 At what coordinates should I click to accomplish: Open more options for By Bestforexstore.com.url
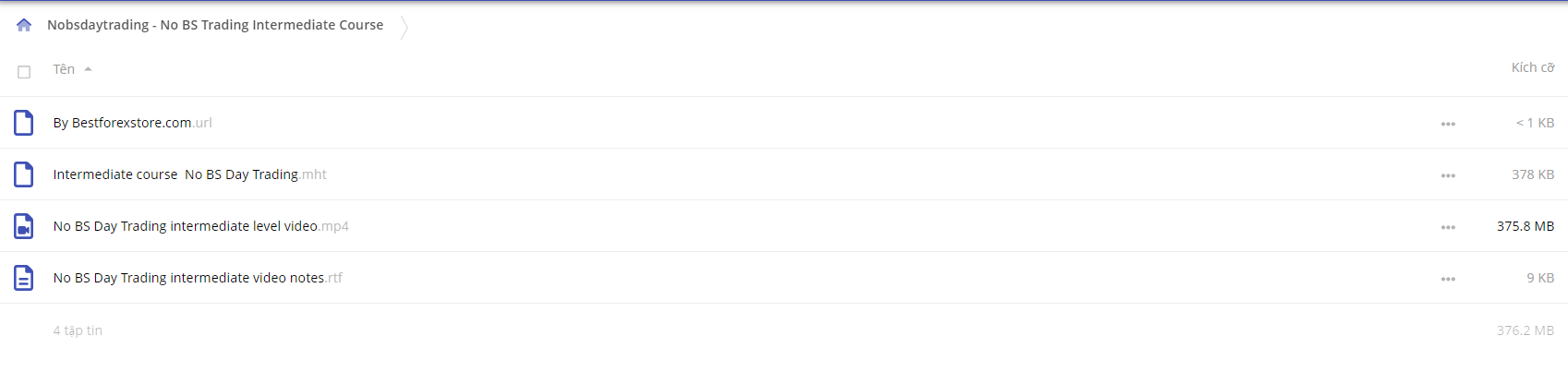[x=1448, y=124]
